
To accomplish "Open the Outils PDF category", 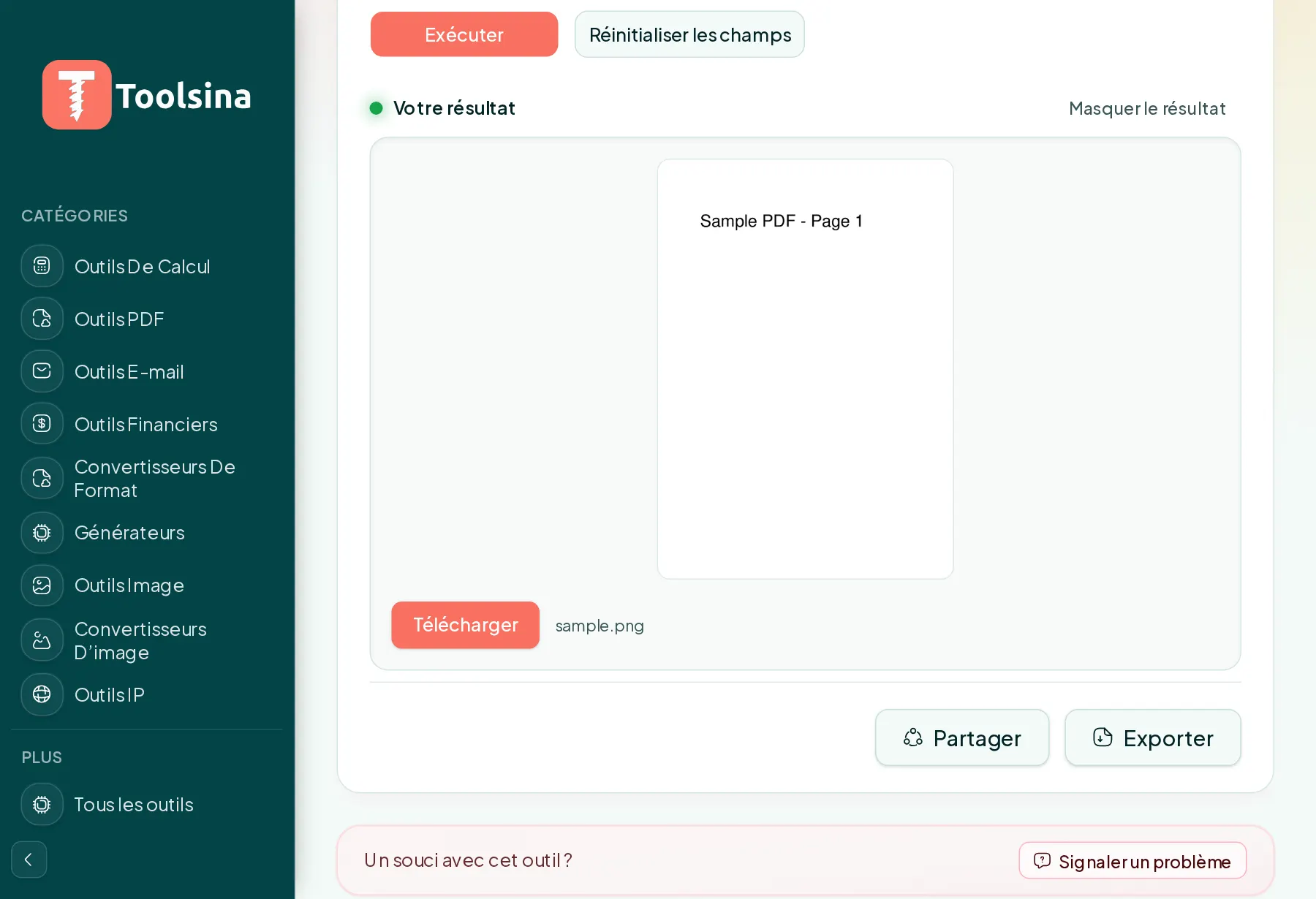I will pos(119,319).
